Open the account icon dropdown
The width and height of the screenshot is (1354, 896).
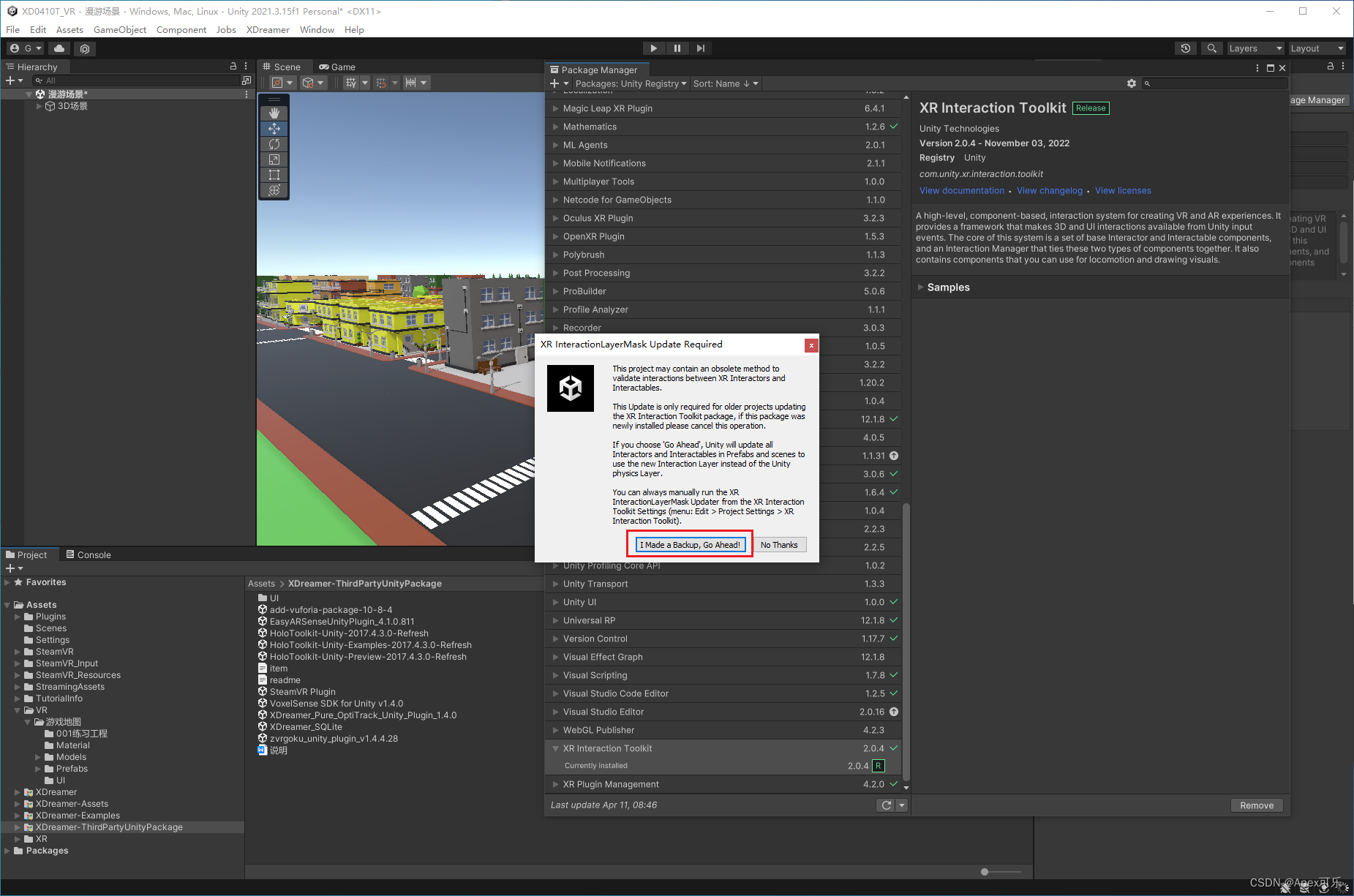26,48
